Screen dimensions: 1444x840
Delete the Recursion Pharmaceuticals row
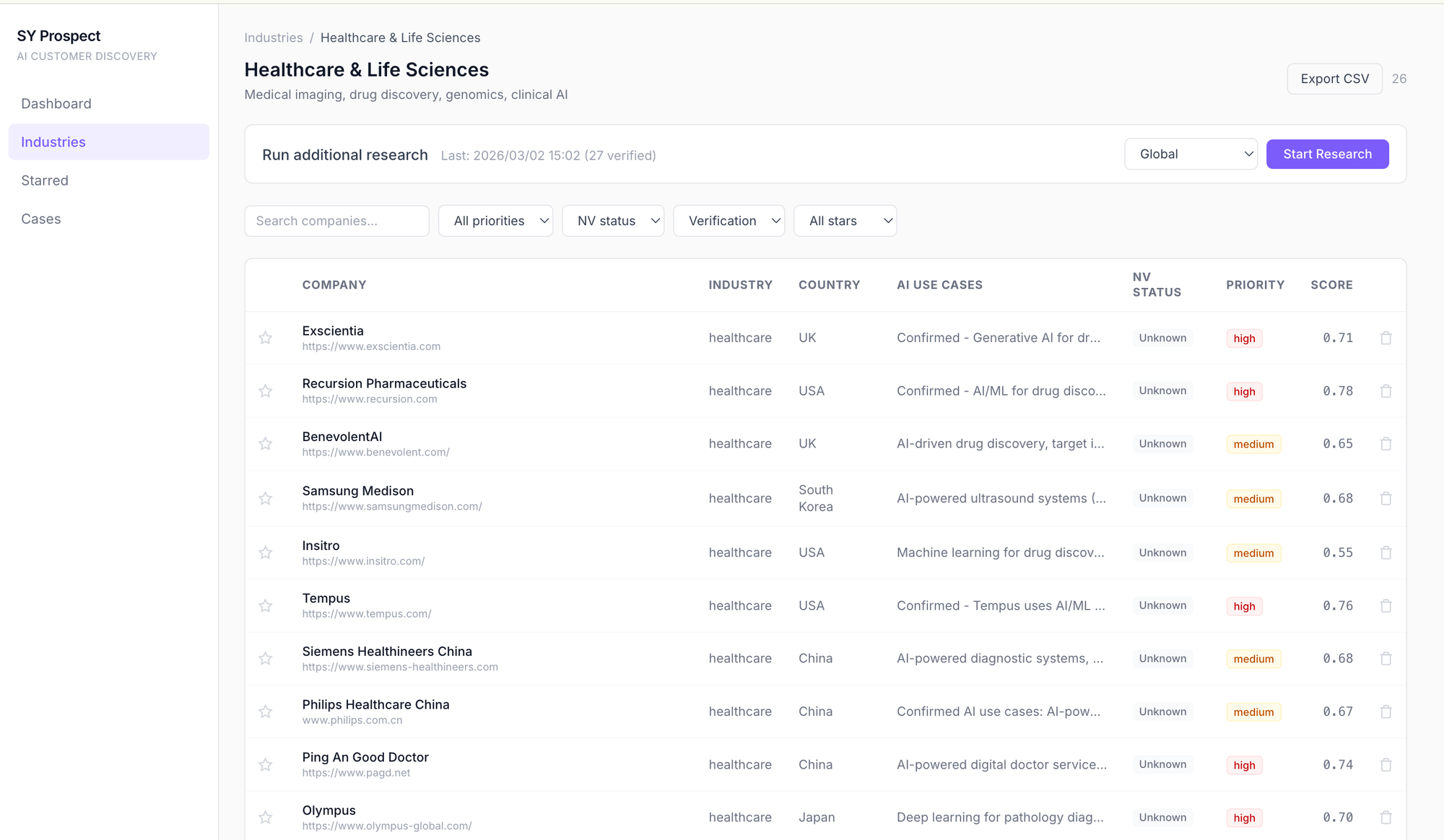pos(1386,391)
